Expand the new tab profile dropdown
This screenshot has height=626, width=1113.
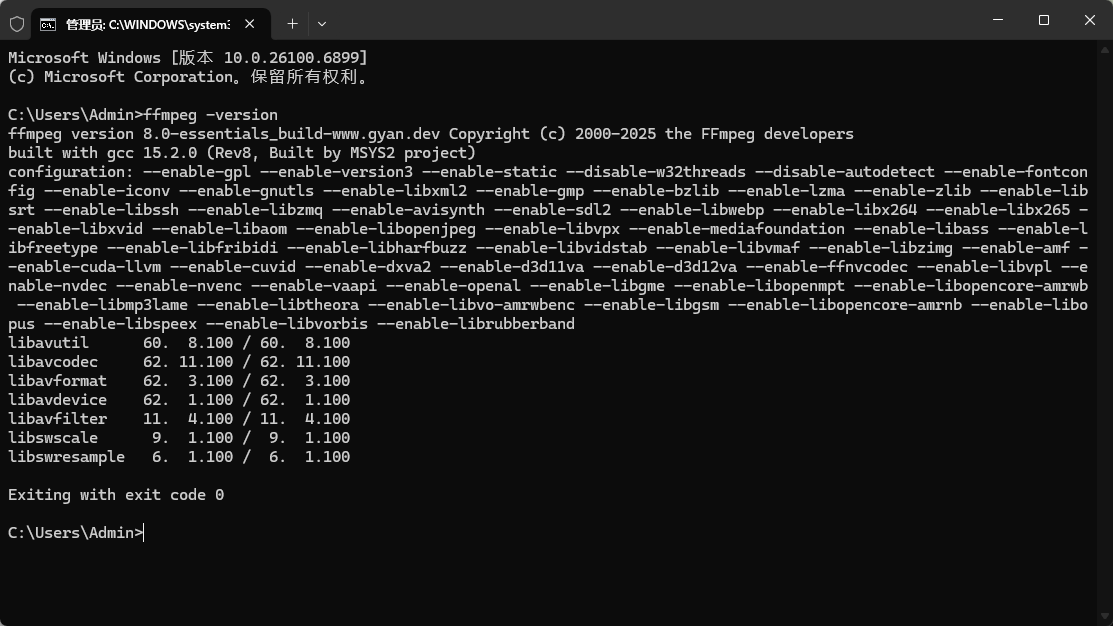click(x=322, y=23)
